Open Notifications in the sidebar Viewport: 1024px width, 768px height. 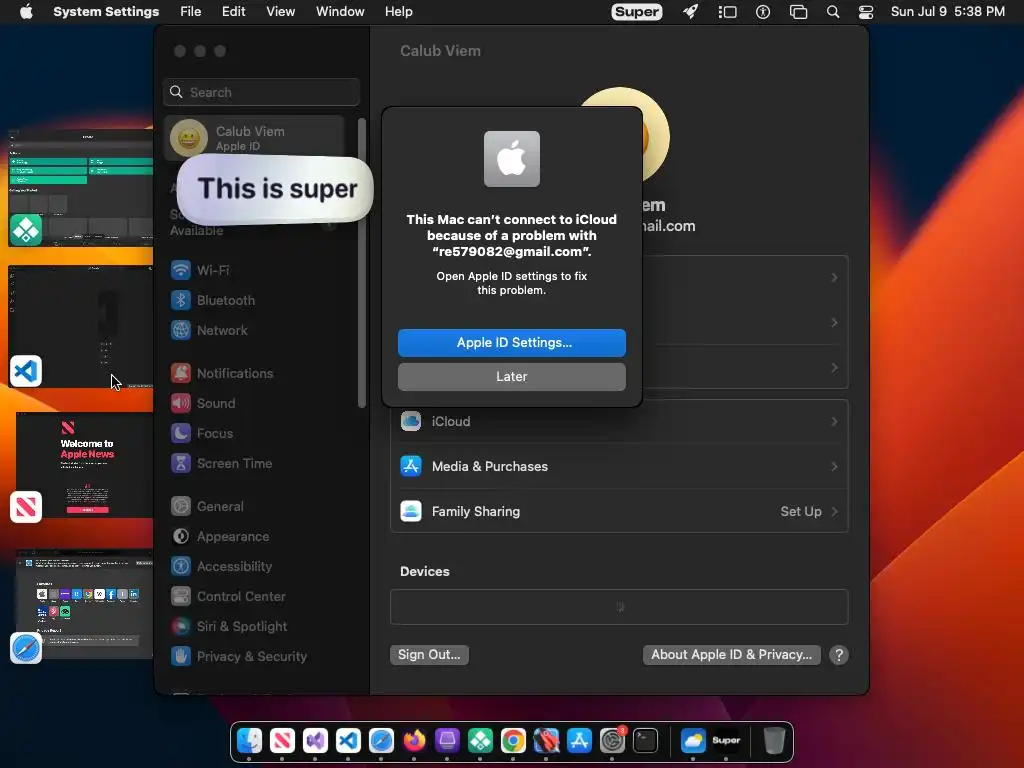click(x=222, y=374)
